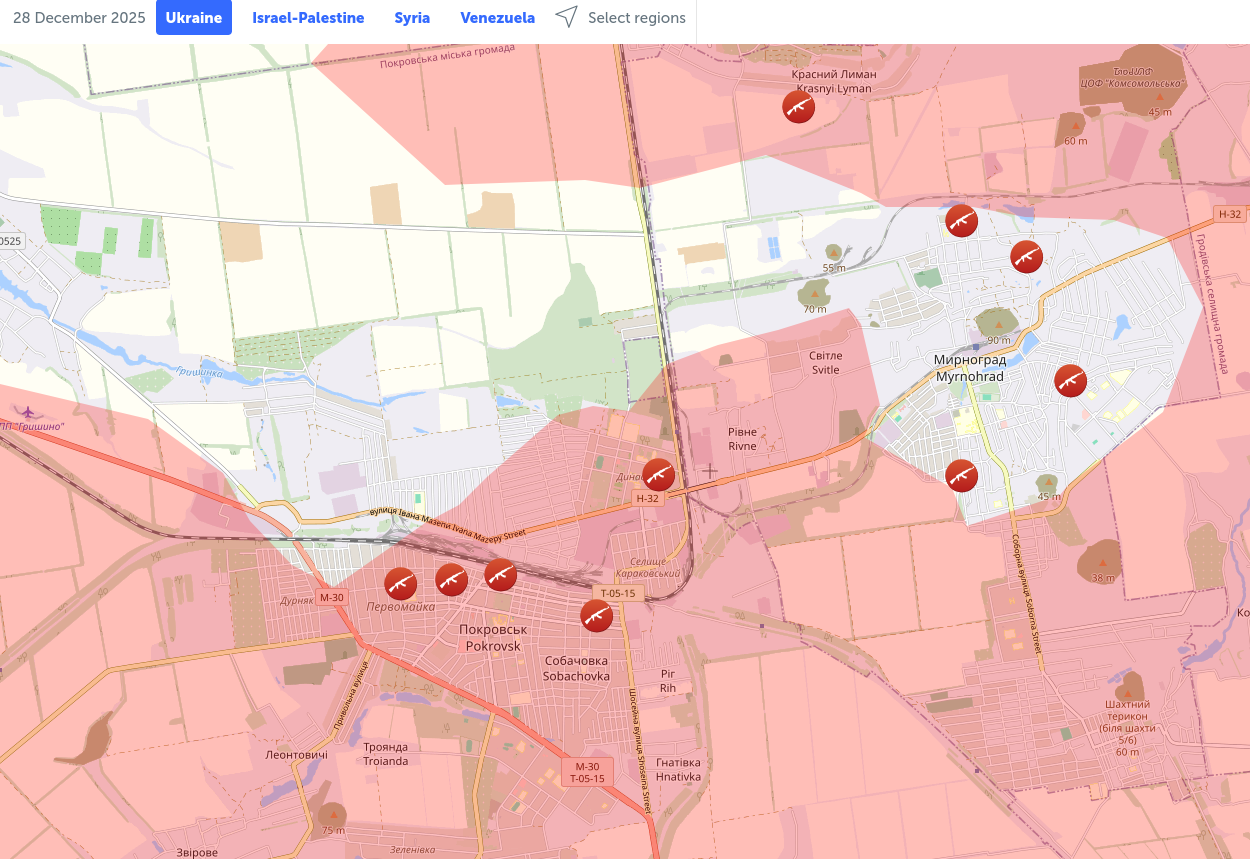Click the cross symbol near Rivne
Screen dimensions: 1250x859
[x=709, y=470]
